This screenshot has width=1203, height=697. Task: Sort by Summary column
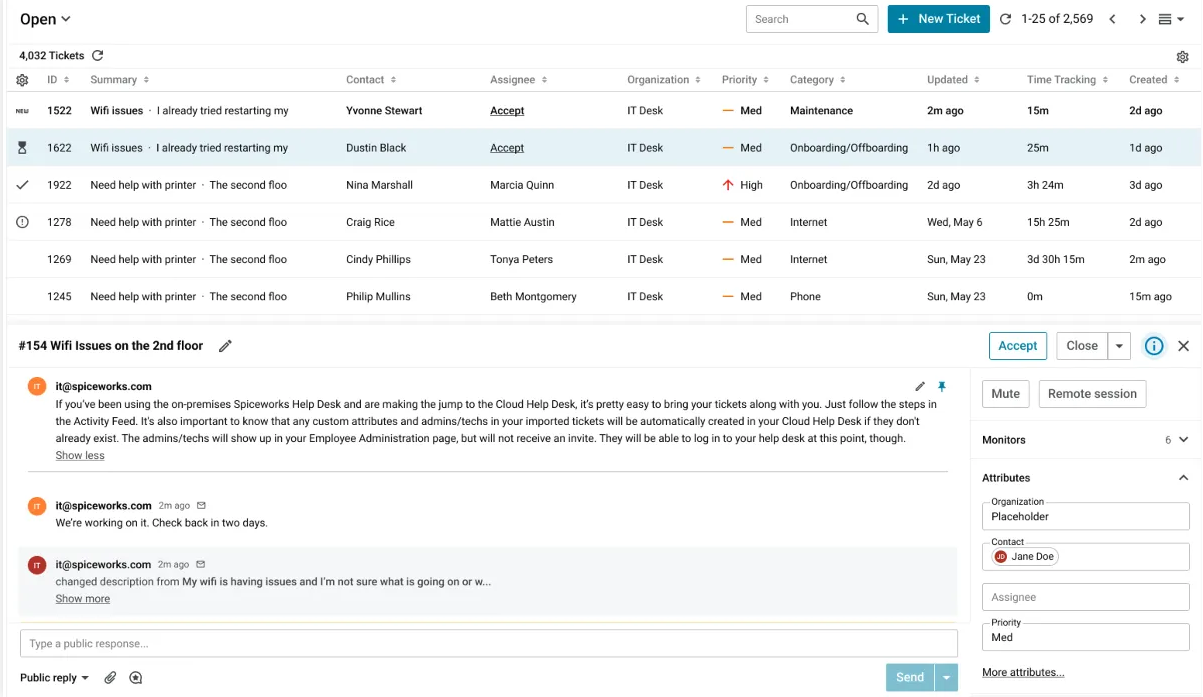tap(119, 80)
